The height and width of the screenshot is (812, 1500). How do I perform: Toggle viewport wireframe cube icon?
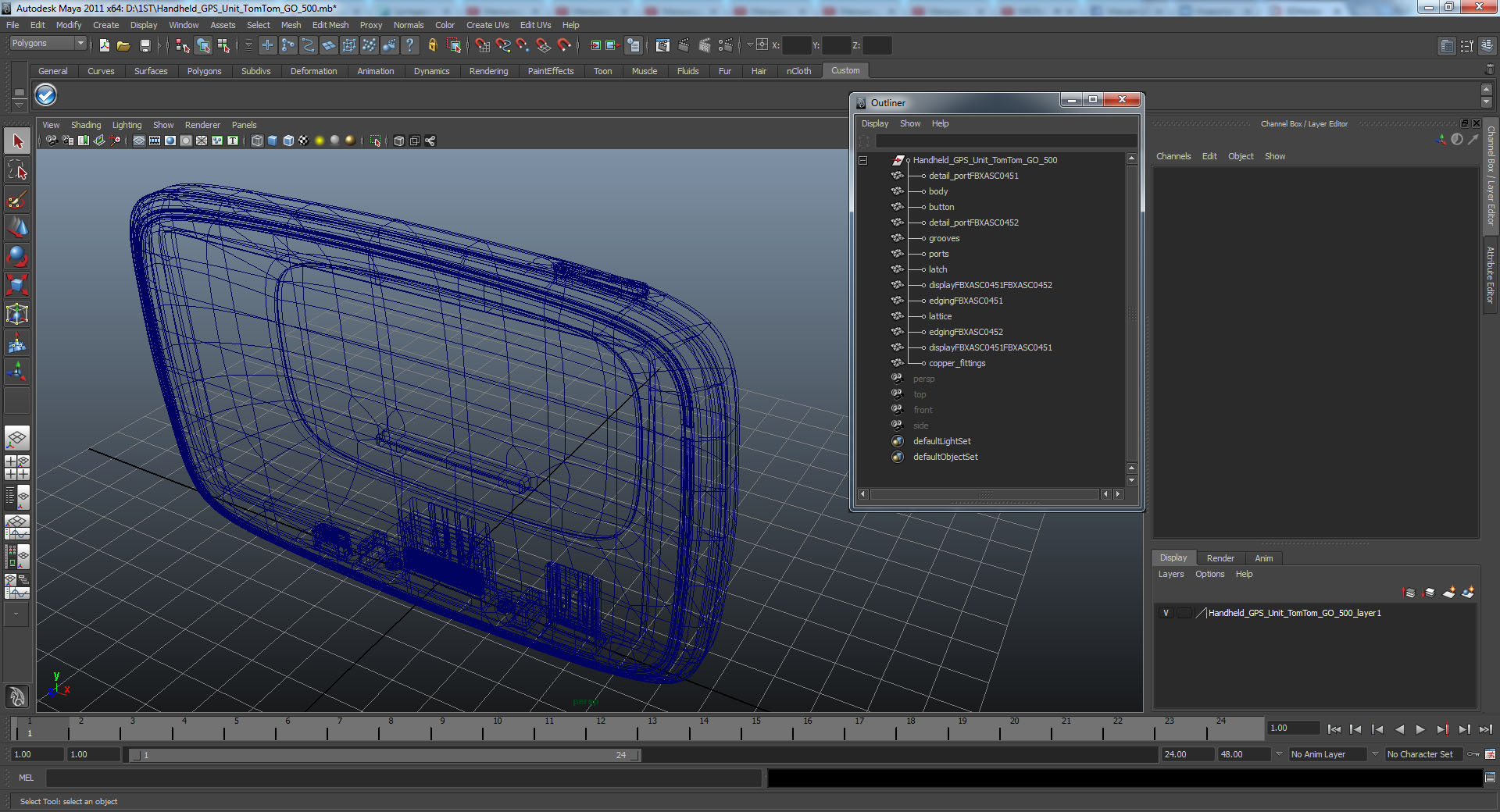(257, 141)
